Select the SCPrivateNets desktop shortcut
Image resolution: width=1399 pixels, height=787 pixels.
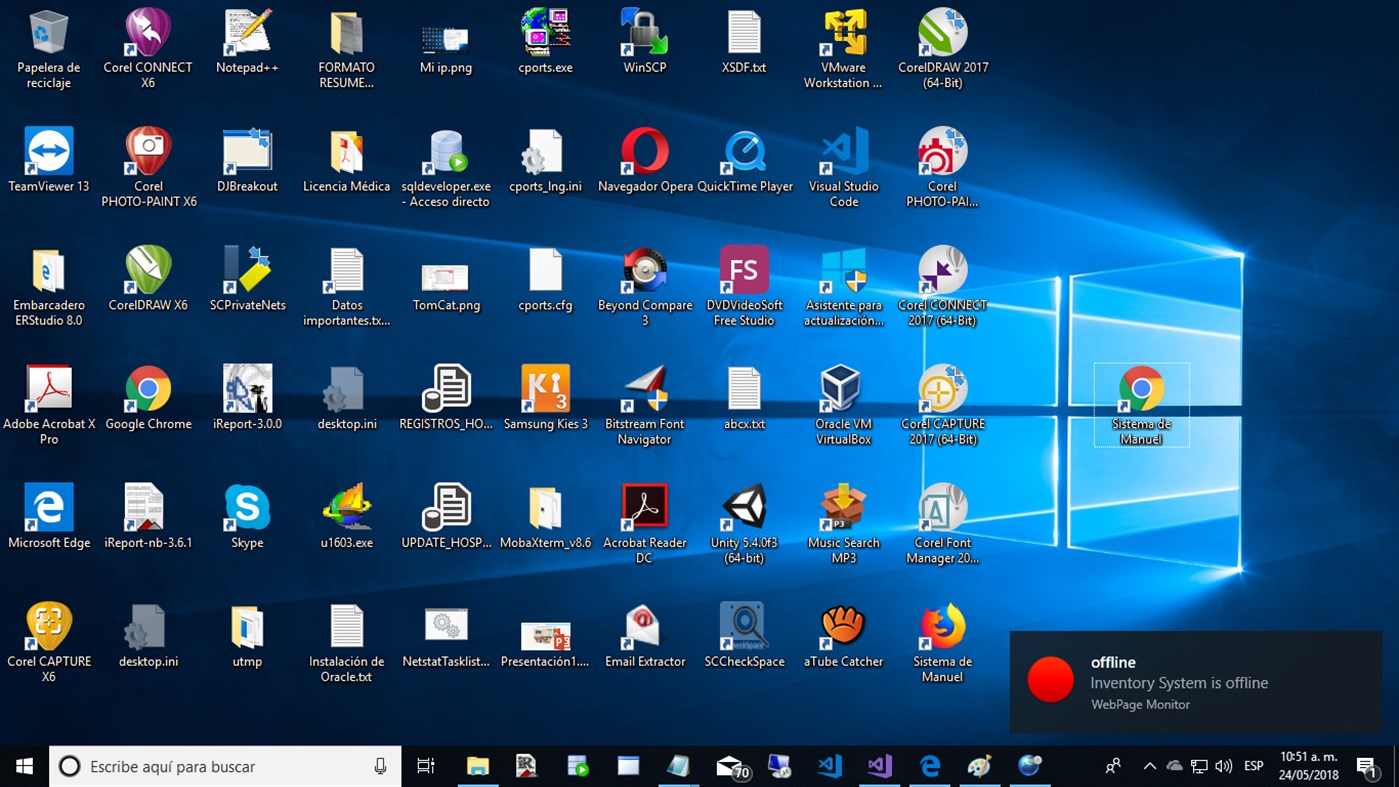(x=247, y=280)
